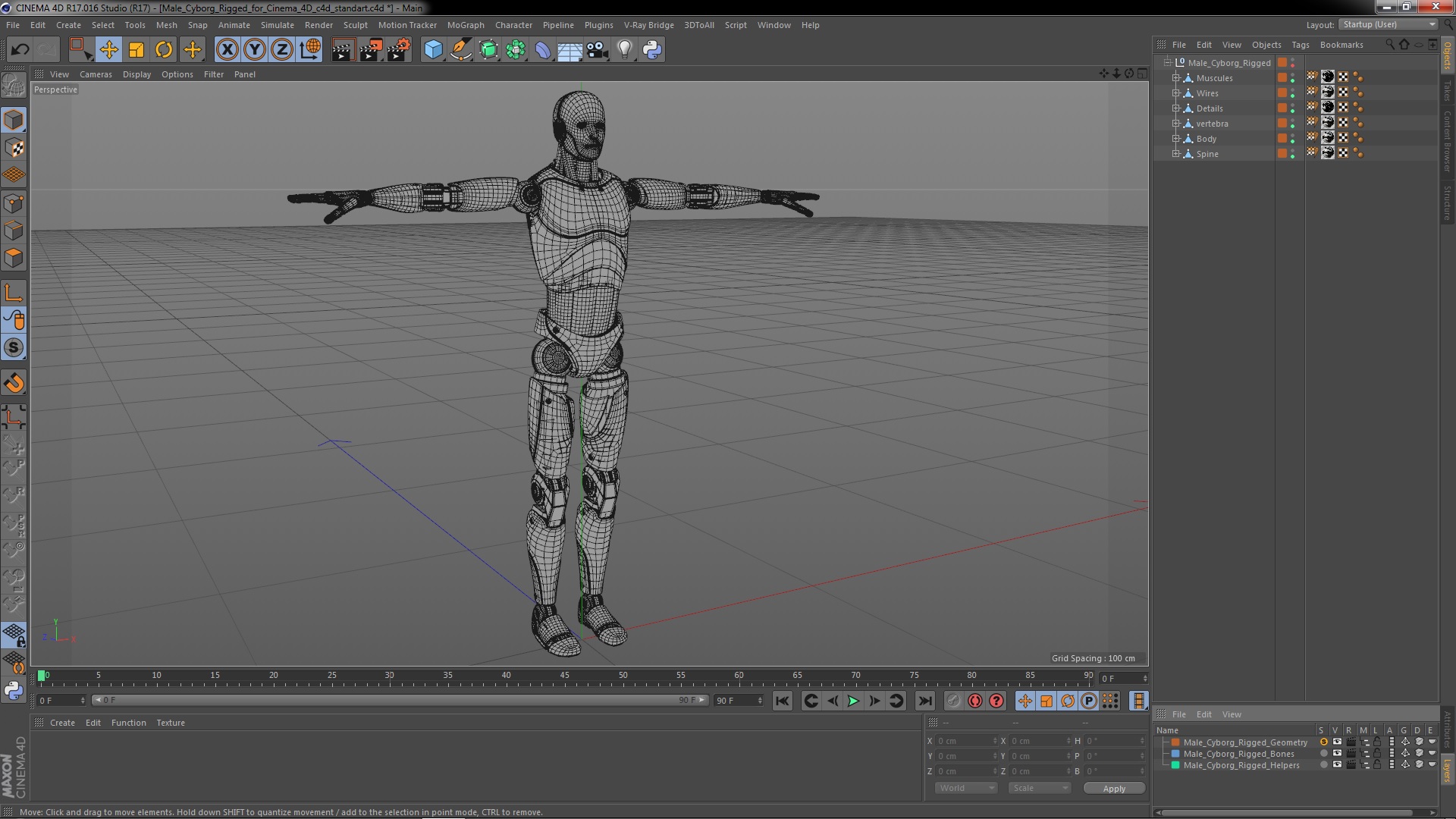
Task: Toggle visibility dots for Body object
Action: pos(1293,139)
